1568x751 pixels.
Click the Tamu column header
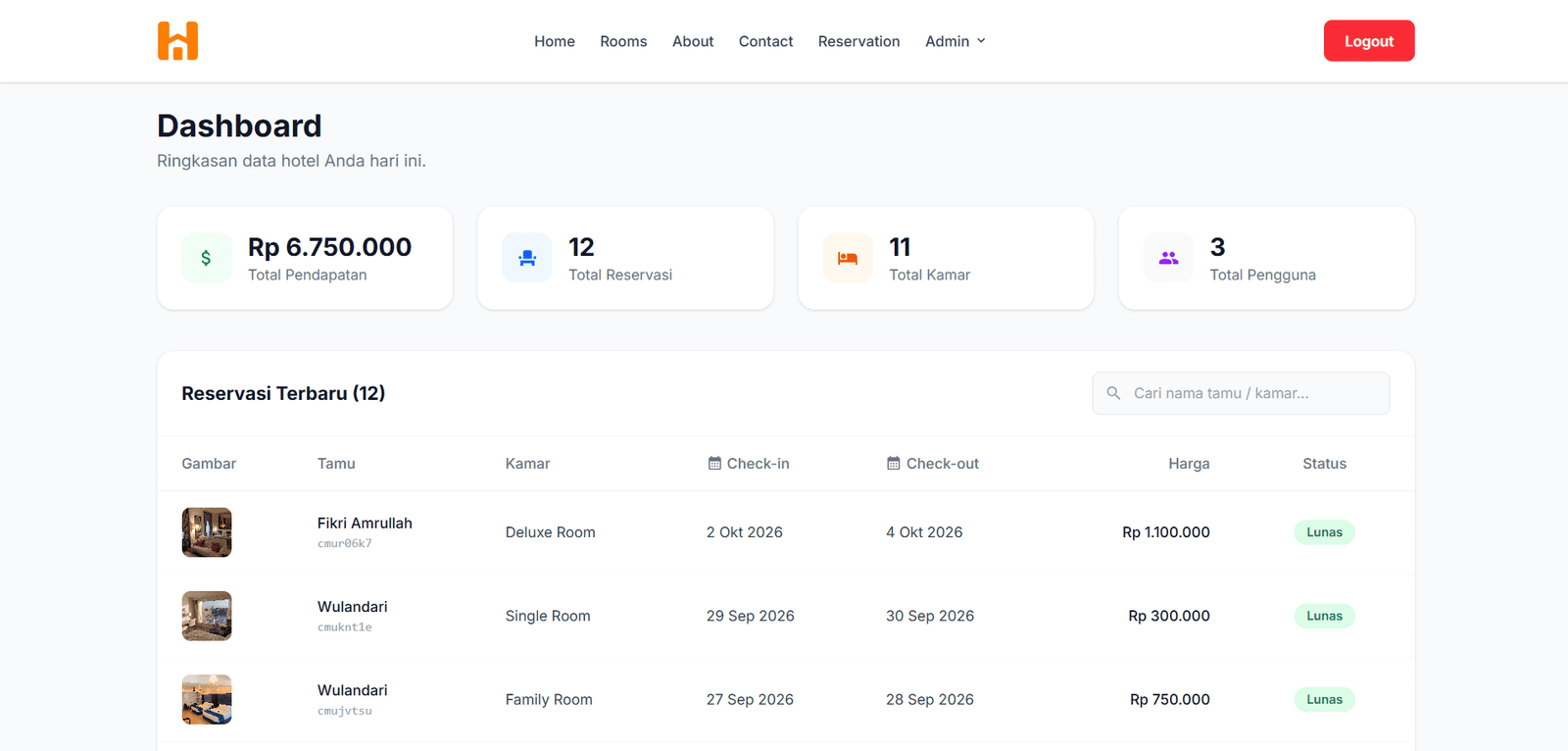click(x=336, y=464)
